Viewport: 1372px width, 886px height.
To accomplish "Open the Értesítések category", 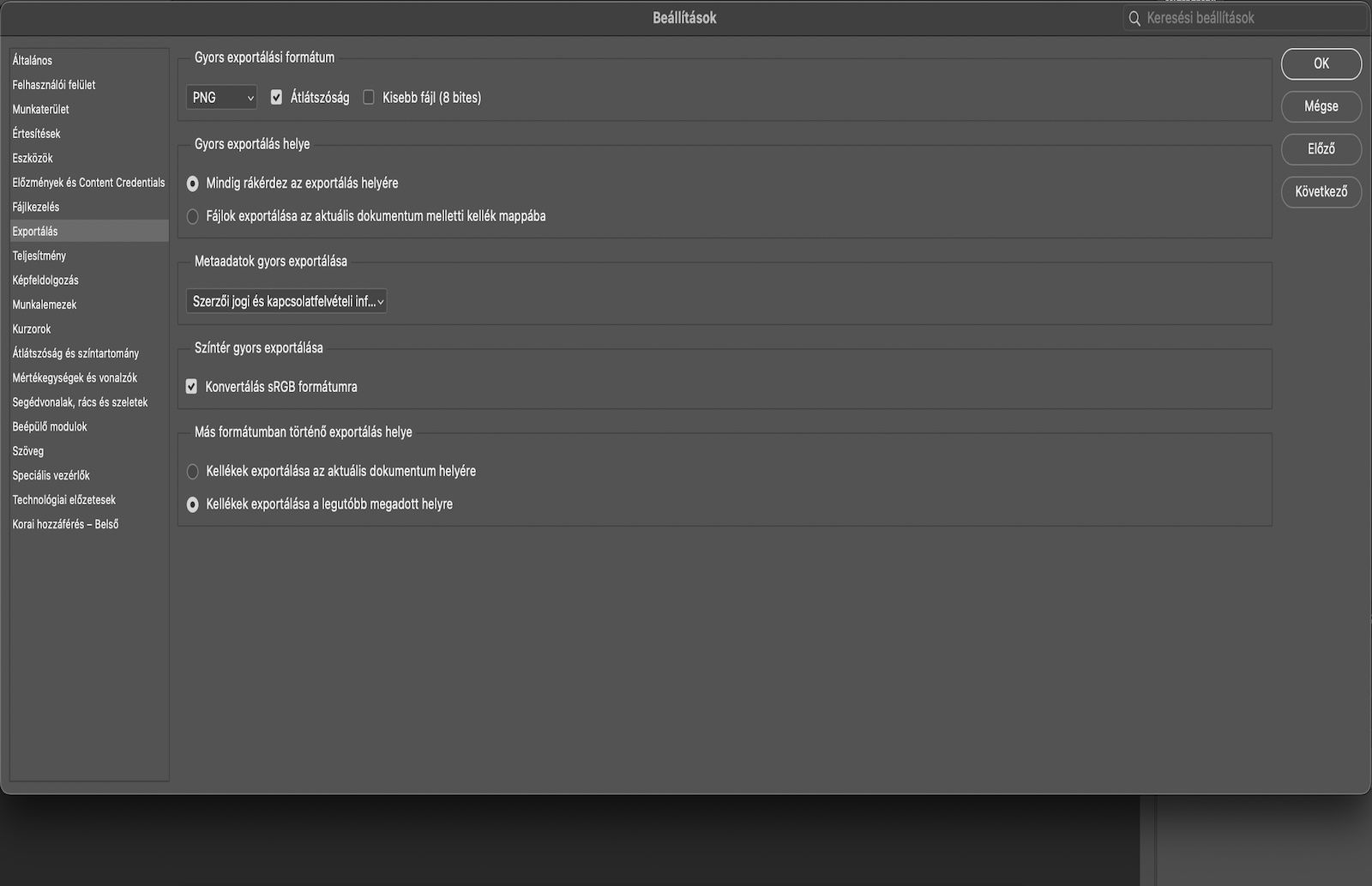I will coord(89,134).
